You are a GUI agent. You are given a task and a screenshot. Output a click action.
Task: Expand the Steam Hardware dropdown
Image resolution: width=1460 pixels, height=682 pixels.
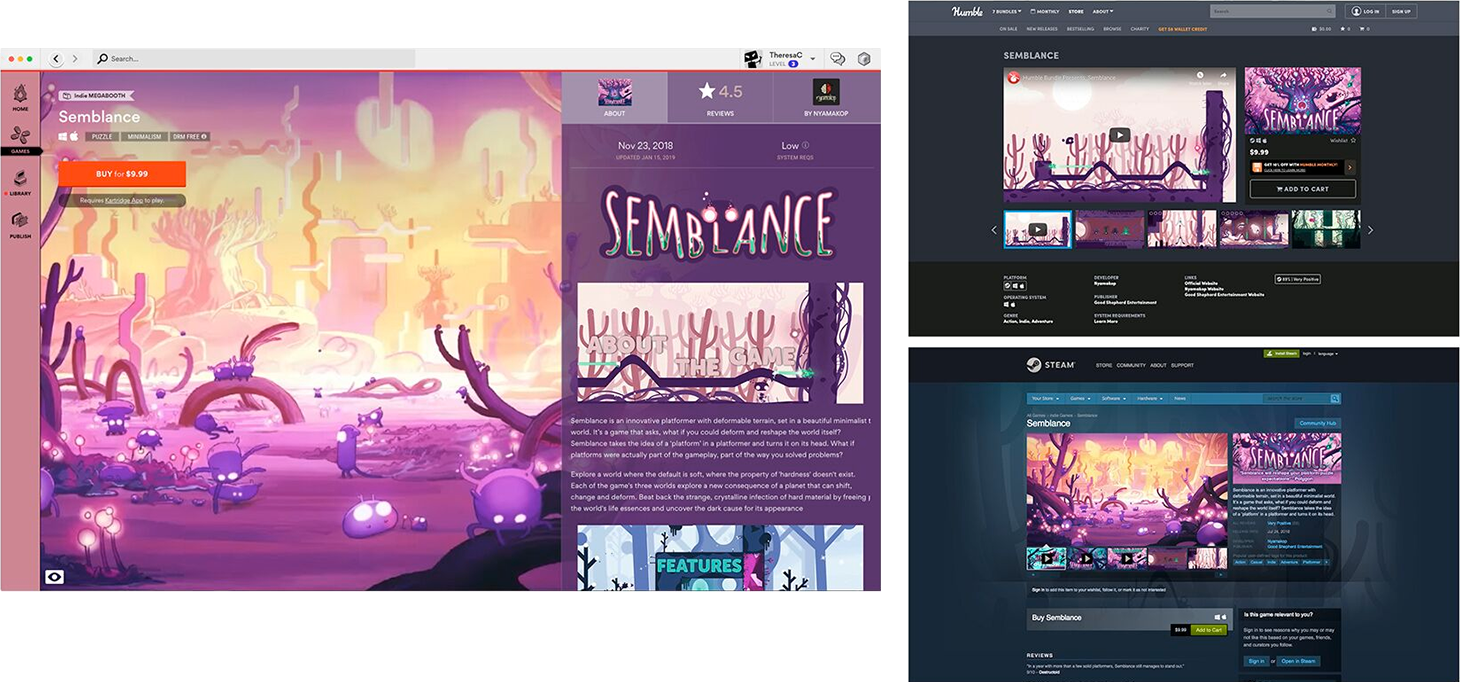coord(1150,398)
